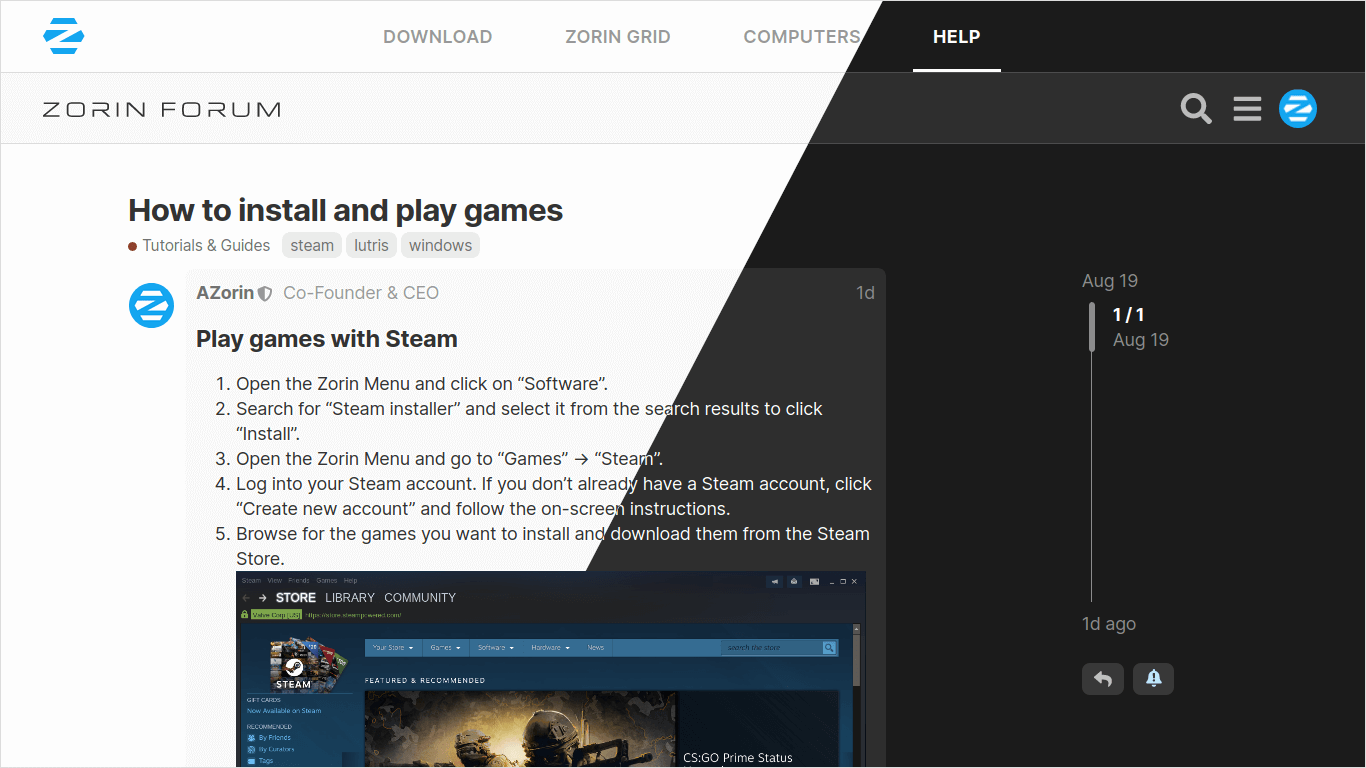Open the ZORIN GRID menu item
1366x768 pixels.
617,37
